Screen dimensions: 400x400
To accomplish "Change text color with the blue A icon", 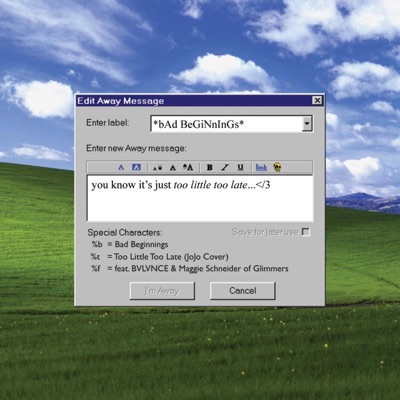I will click(121, 167).
